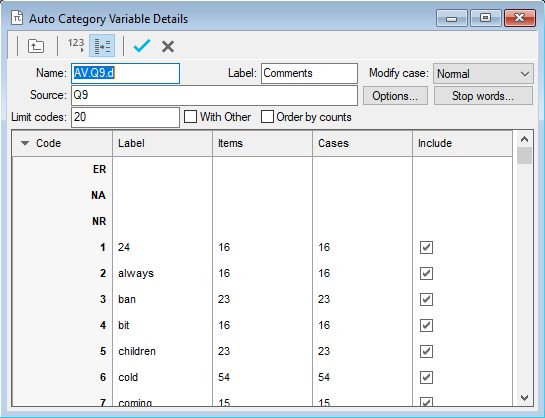Enable the With Other checkbox
Viewport: 545px width, 418px height.
coord(190,117)
